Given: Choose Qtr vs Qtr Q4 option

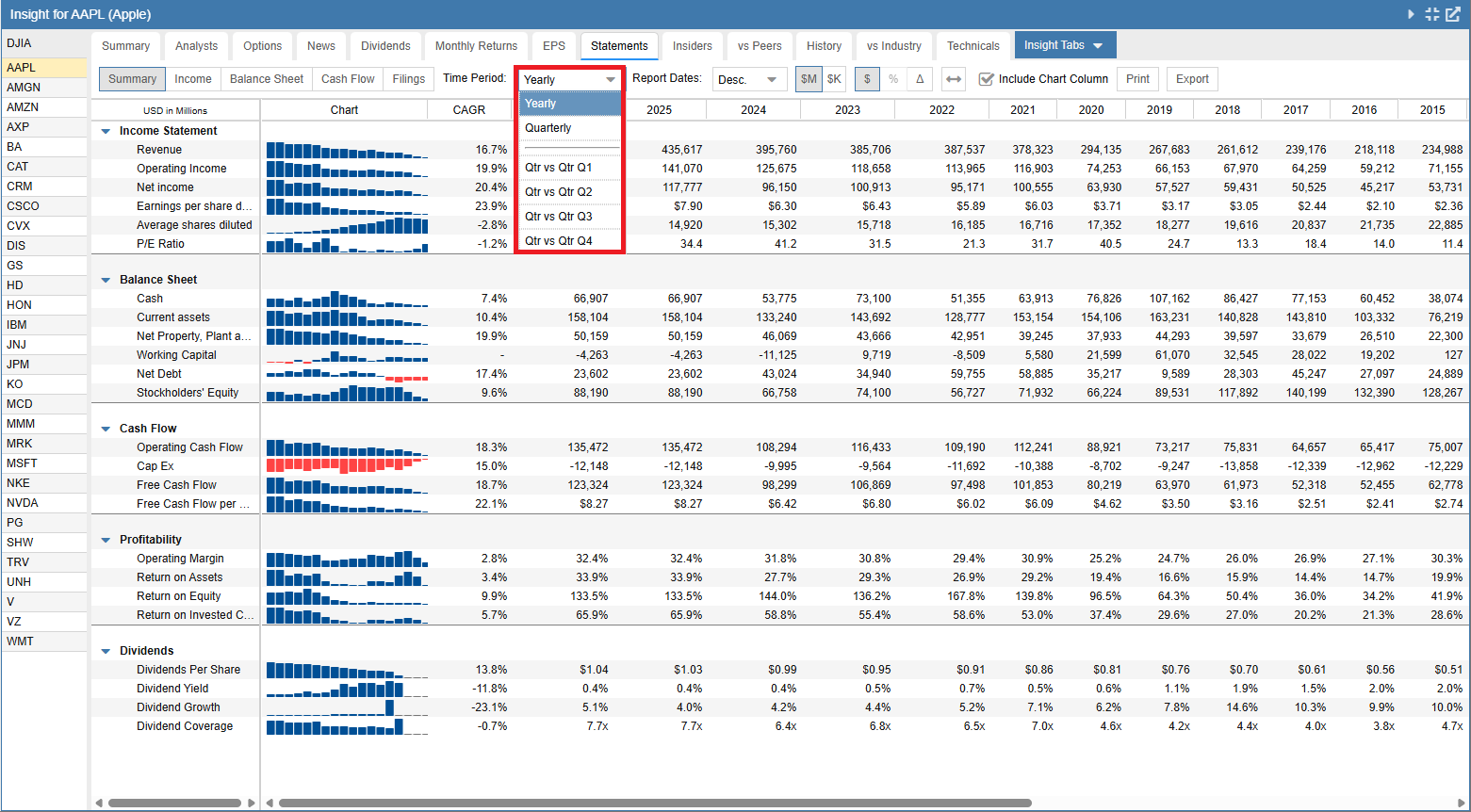Looking at the screenshot, I should coord(569,241).
